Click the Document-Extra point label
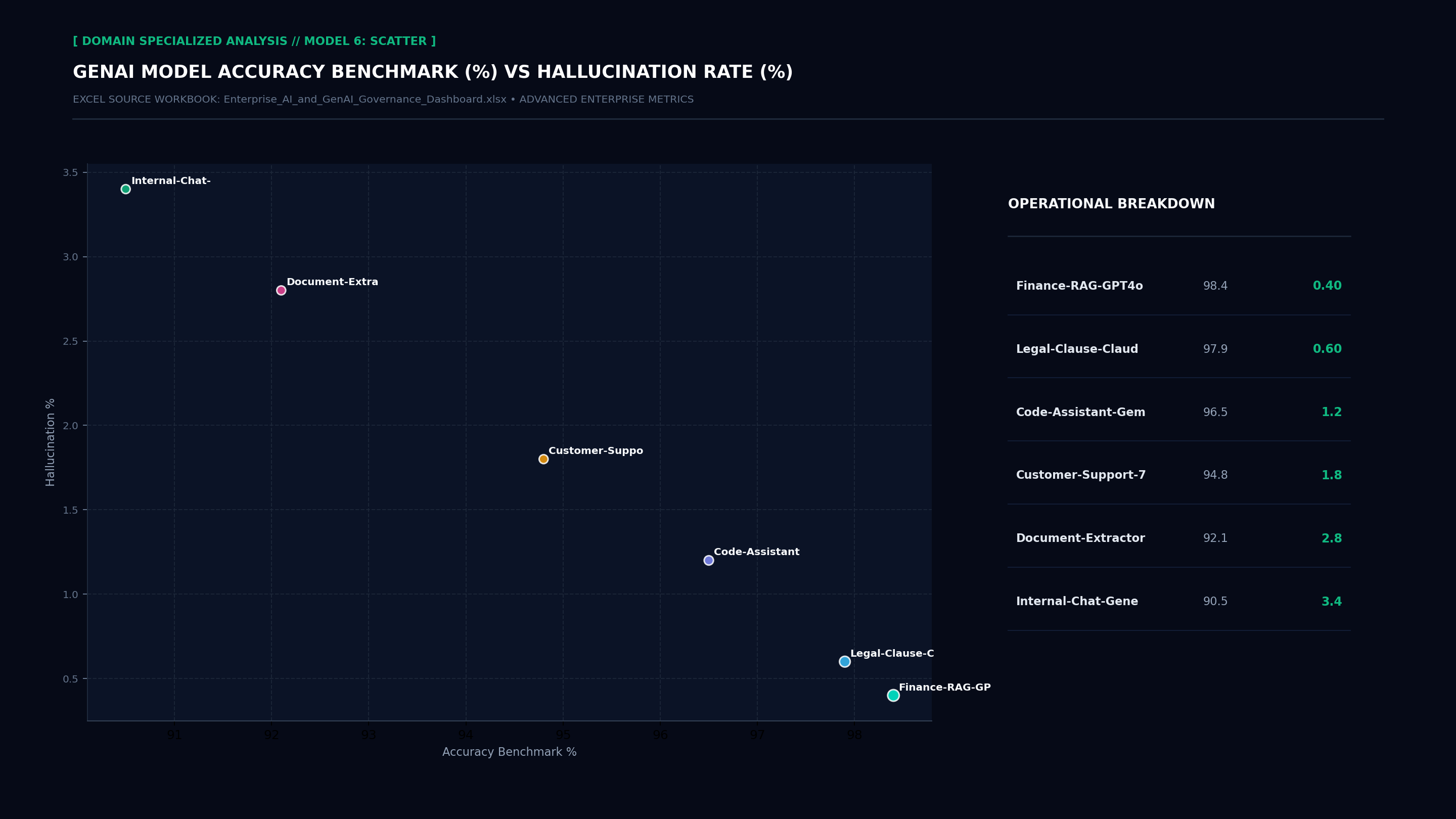This screenshot has height=819, width=1456. [x=332, y=282]
